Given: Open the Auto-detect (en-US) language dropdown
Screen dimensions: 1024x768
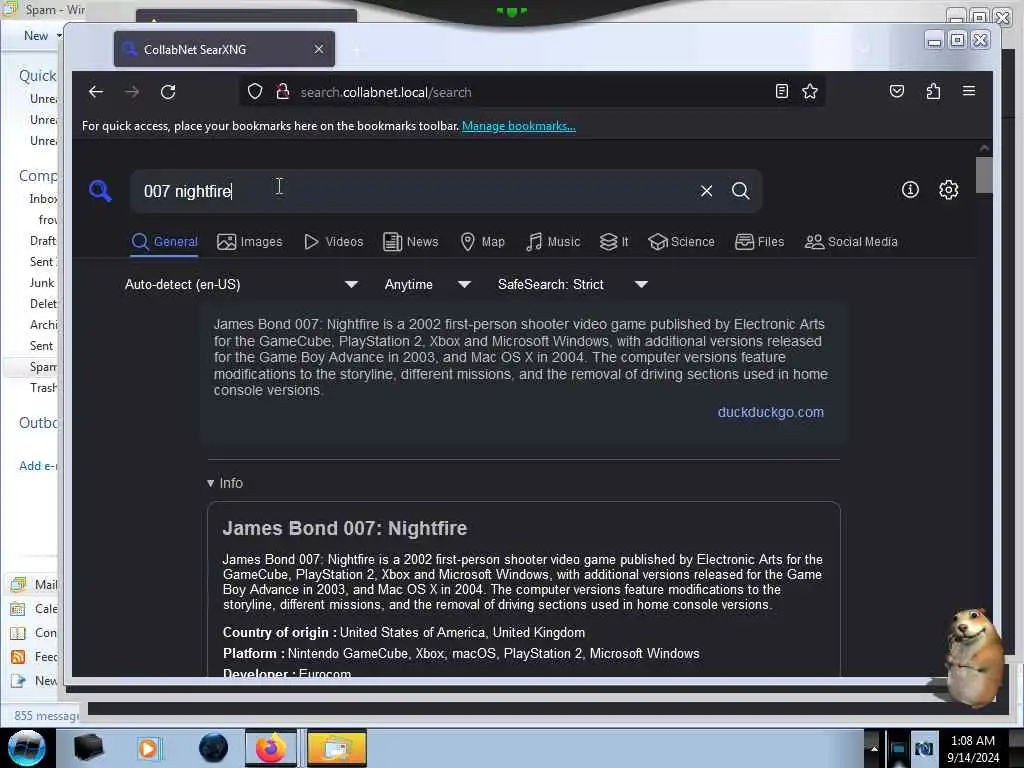Looking at the screenshot, I should (x=241, y=284).
